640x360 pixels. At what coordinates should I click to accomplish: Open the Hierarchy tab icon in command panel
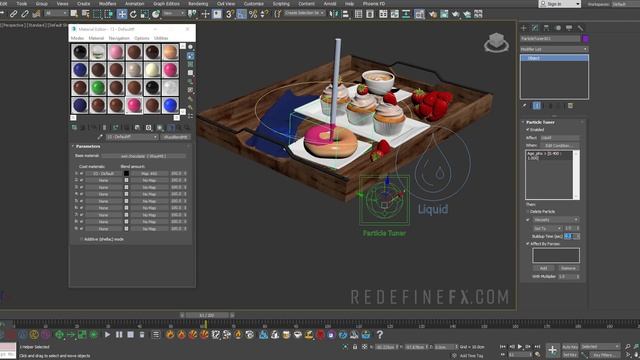[x=546, y=28]
